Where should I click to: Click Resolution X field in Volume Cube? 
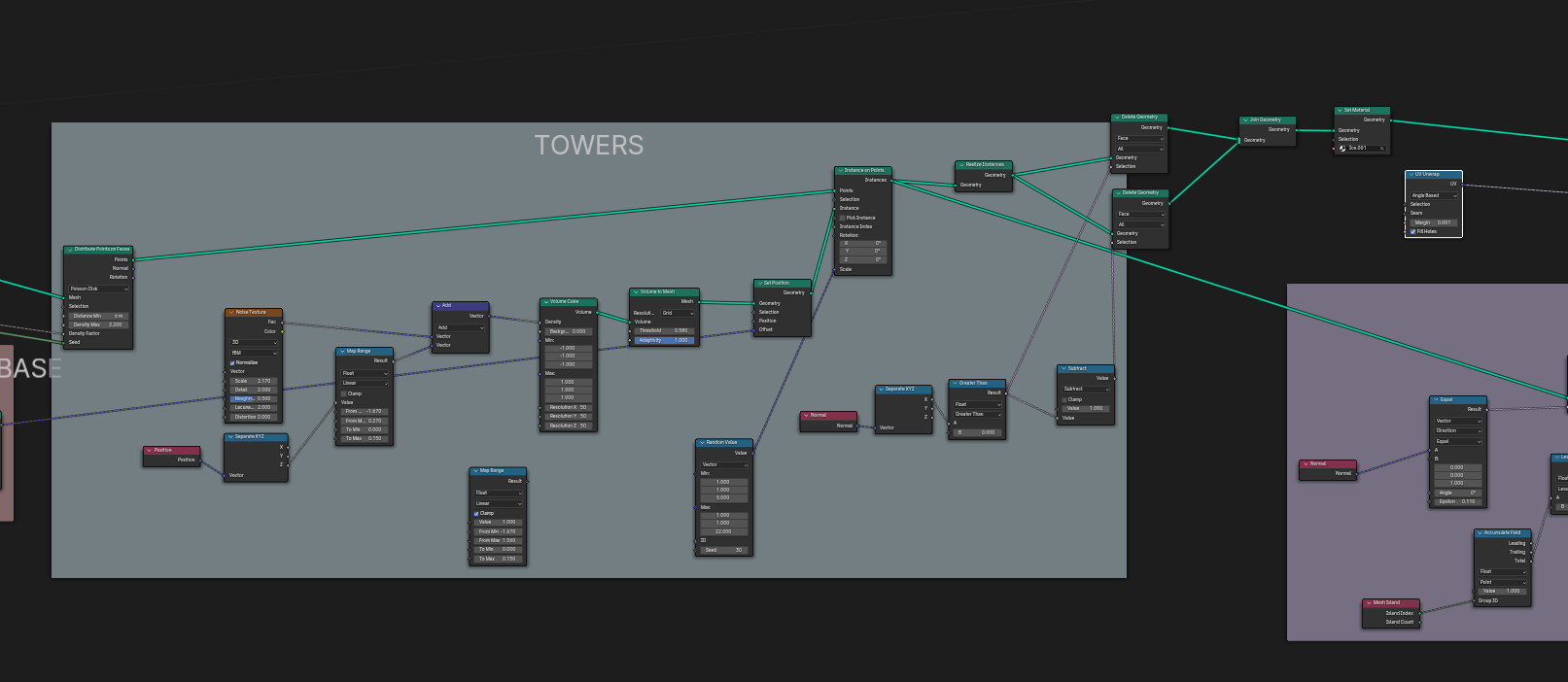pos(569,407)
